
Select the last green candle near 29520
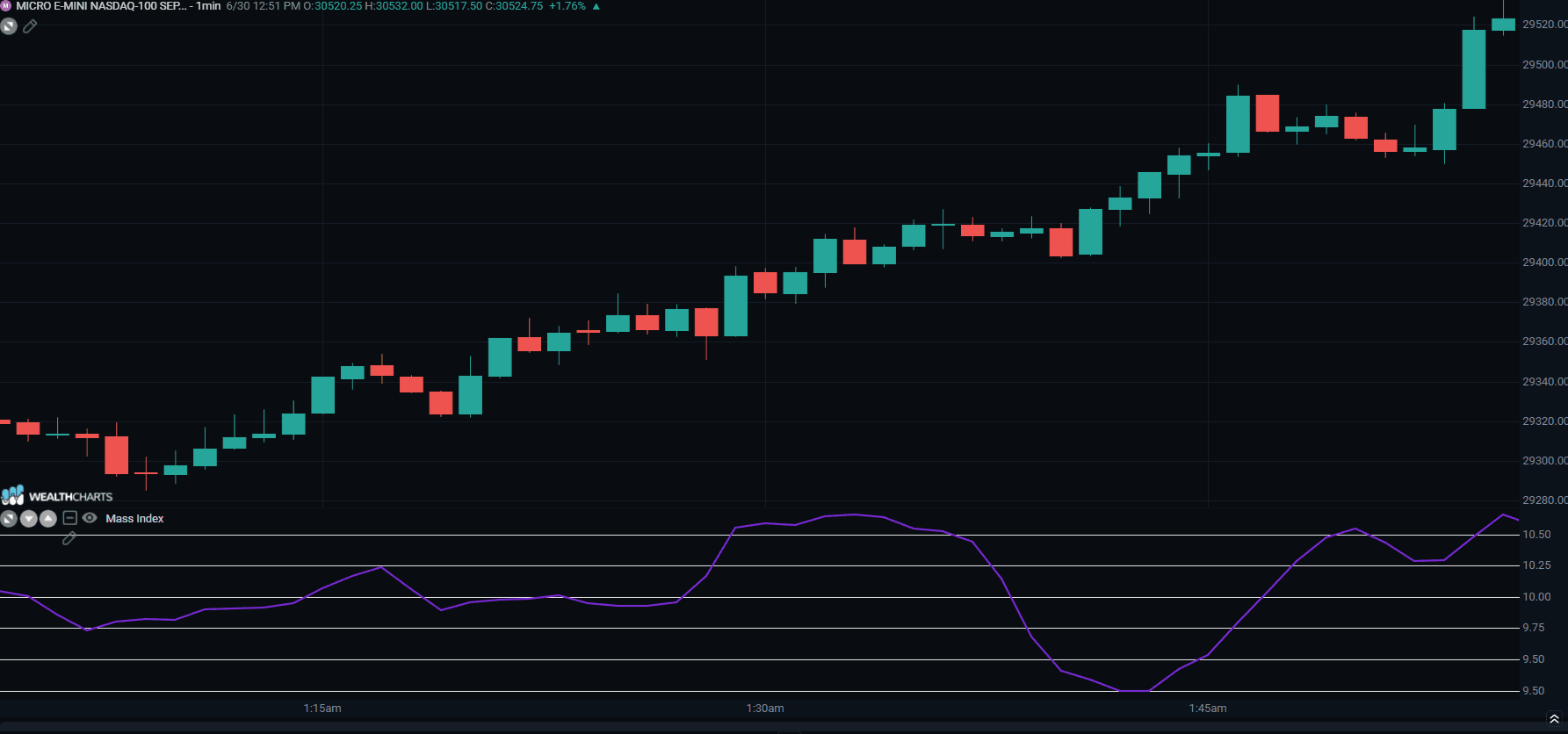[1503, 25]
